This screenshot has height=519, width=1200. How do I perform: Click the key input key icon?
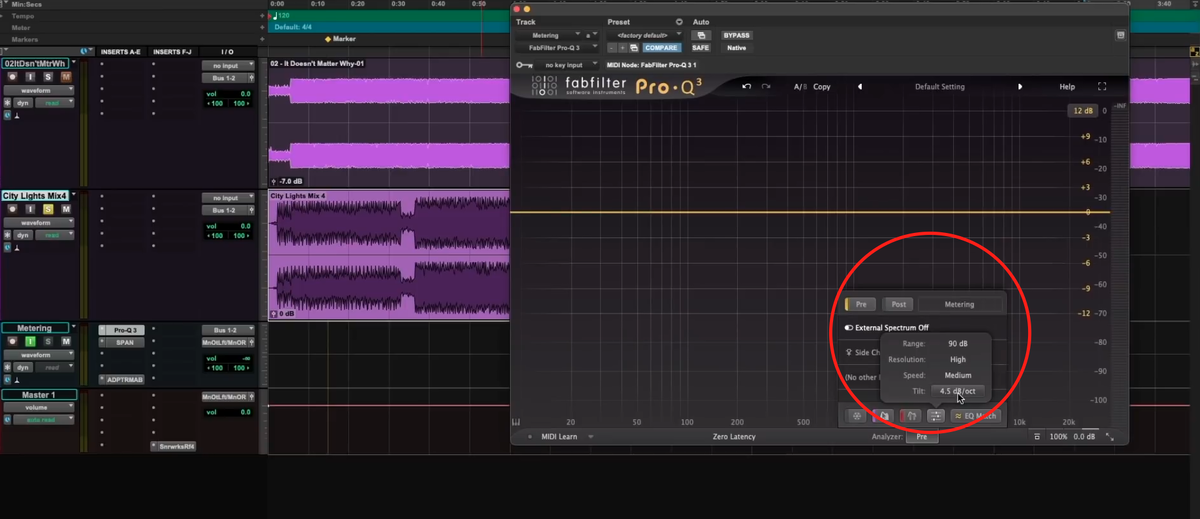523,65
